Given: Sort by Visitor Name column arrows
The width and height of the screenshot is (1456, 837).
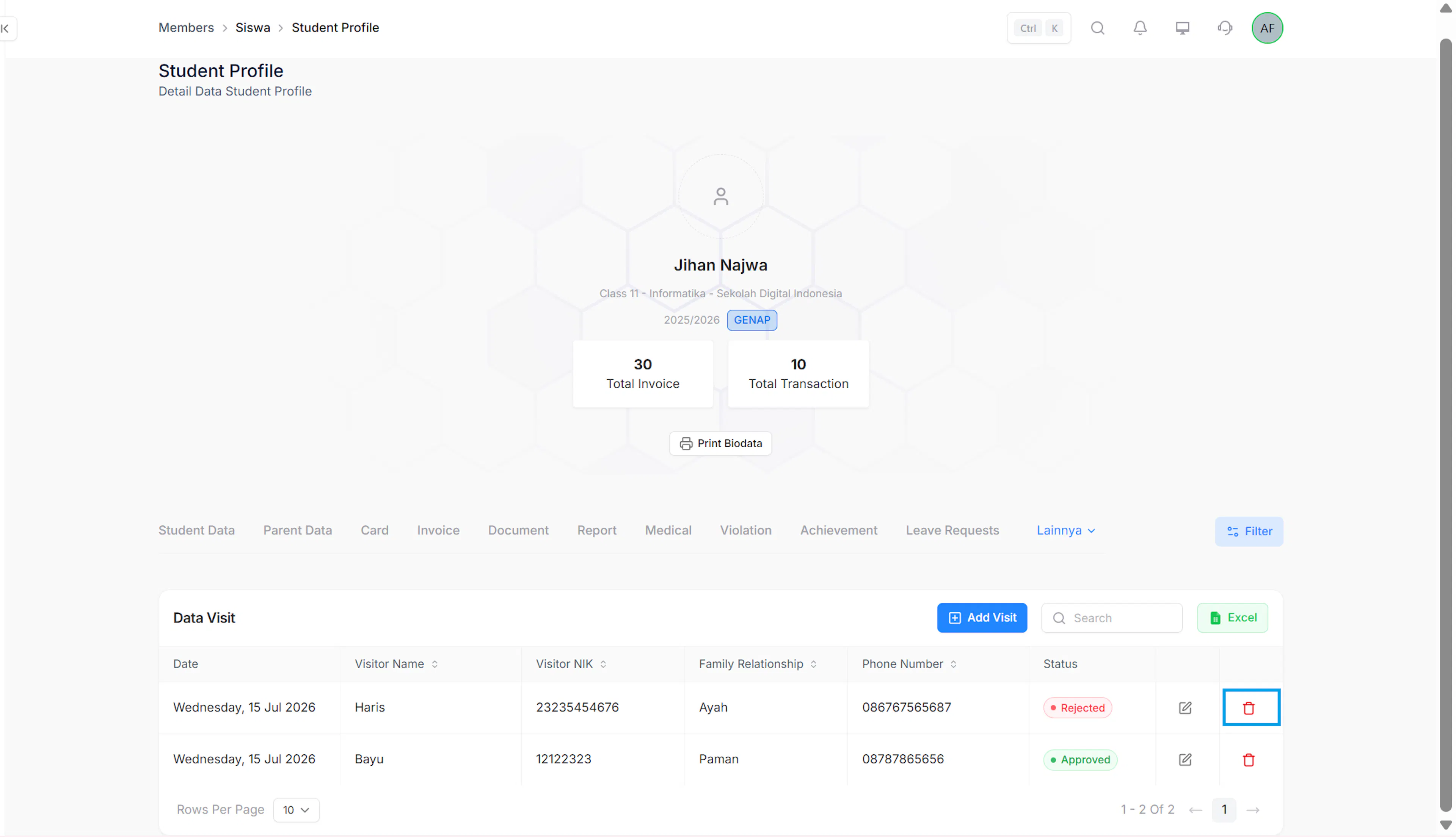Looking at the screenshot, I should point(435,664).
